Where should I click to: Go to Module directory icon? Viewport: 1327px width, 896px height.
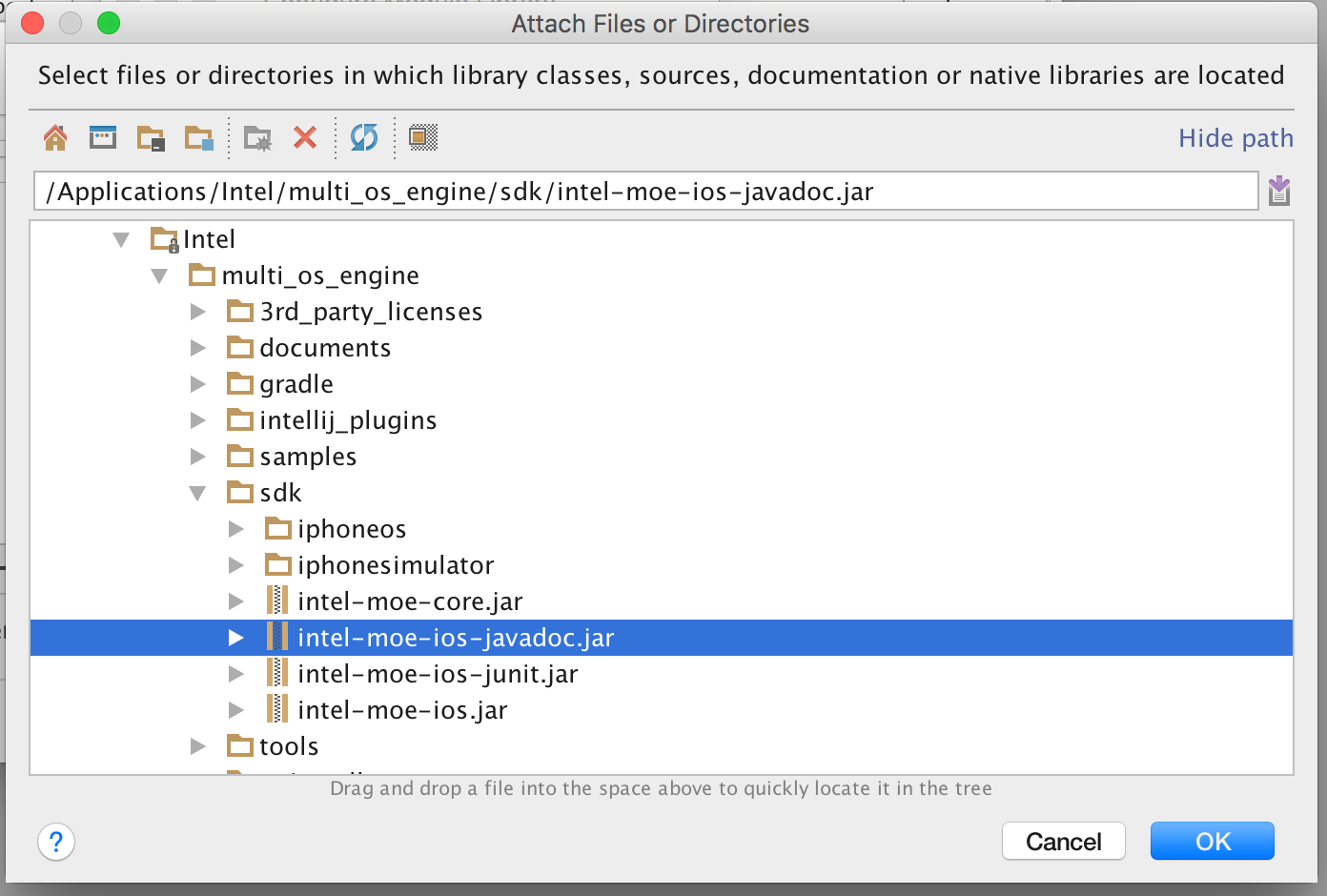[199, 138]
